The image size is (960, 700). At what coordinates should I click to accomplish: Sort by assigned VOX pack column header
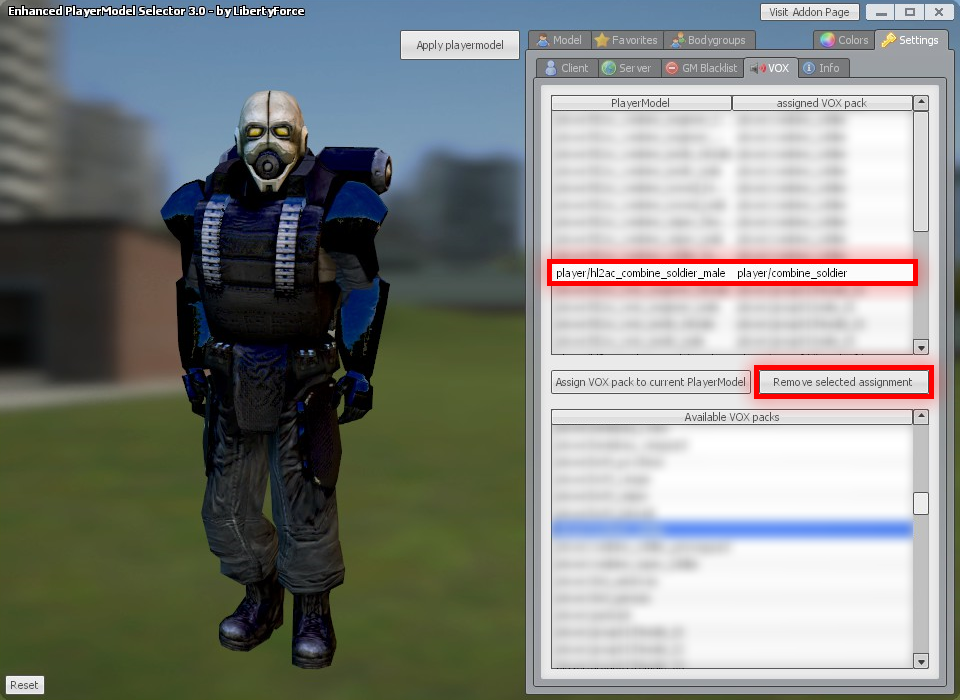[822, 103]
